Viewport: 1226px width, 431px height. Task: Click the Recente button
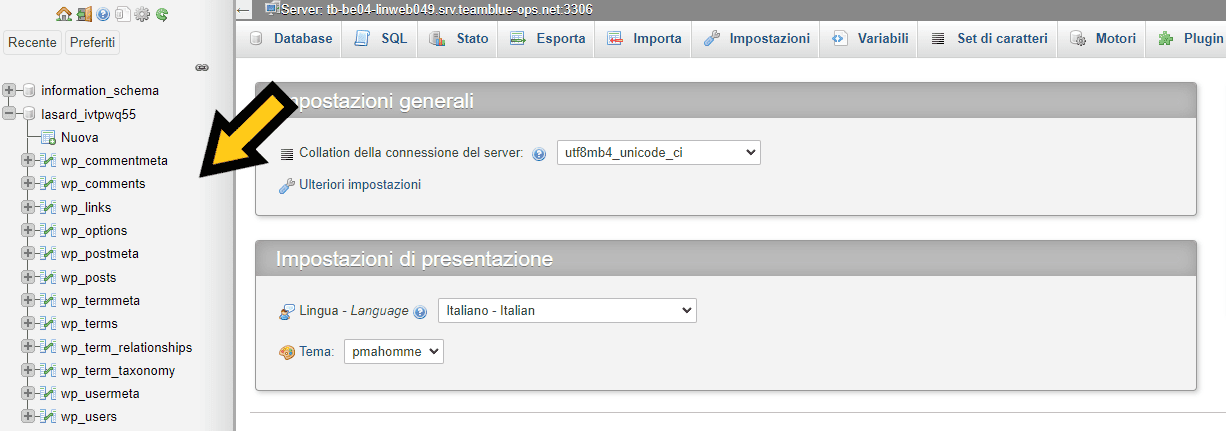[x=32, y=43]
